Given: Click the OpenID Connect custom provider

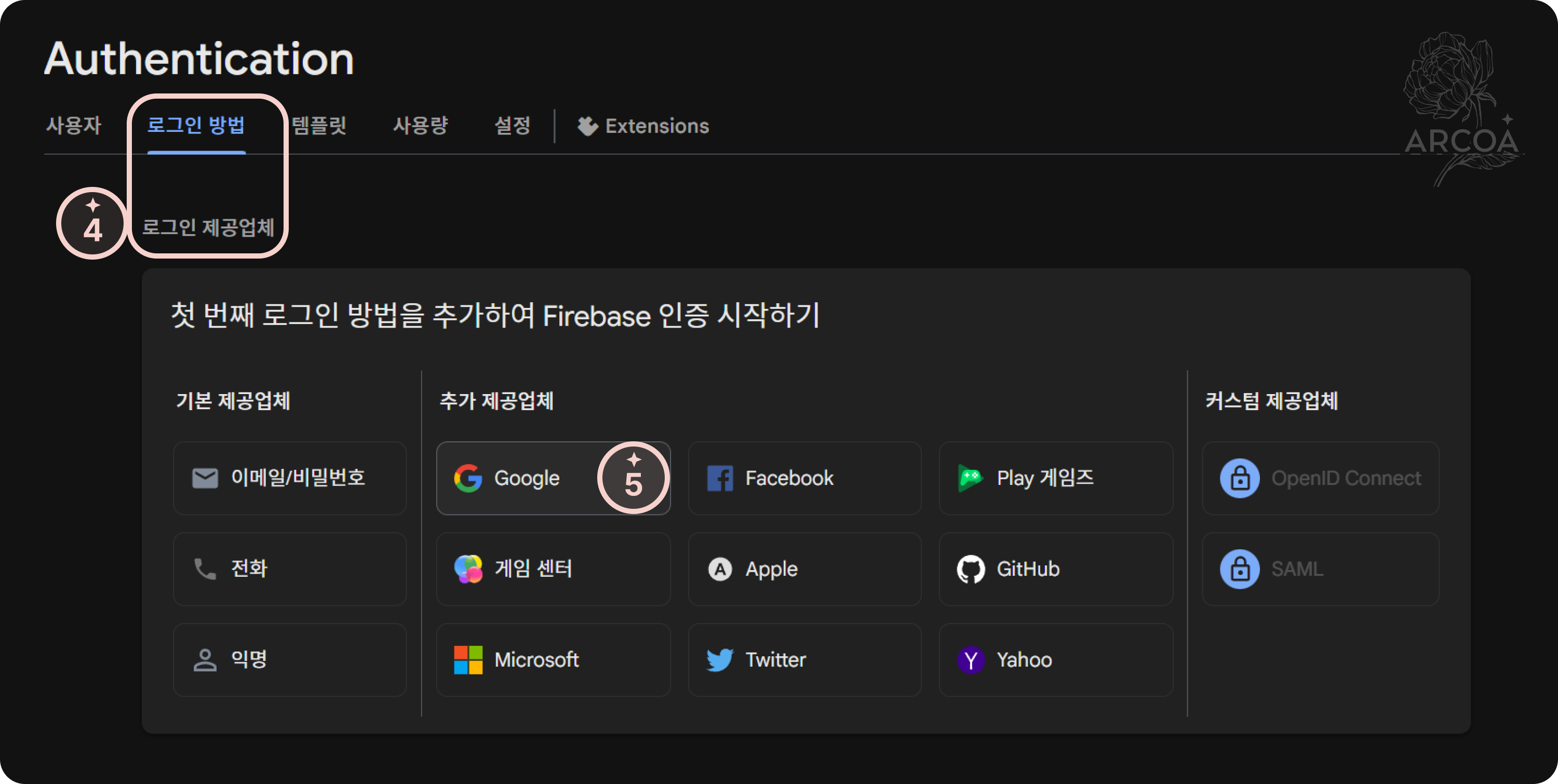Looking at the screenshot, I should tap(1321, 478).
